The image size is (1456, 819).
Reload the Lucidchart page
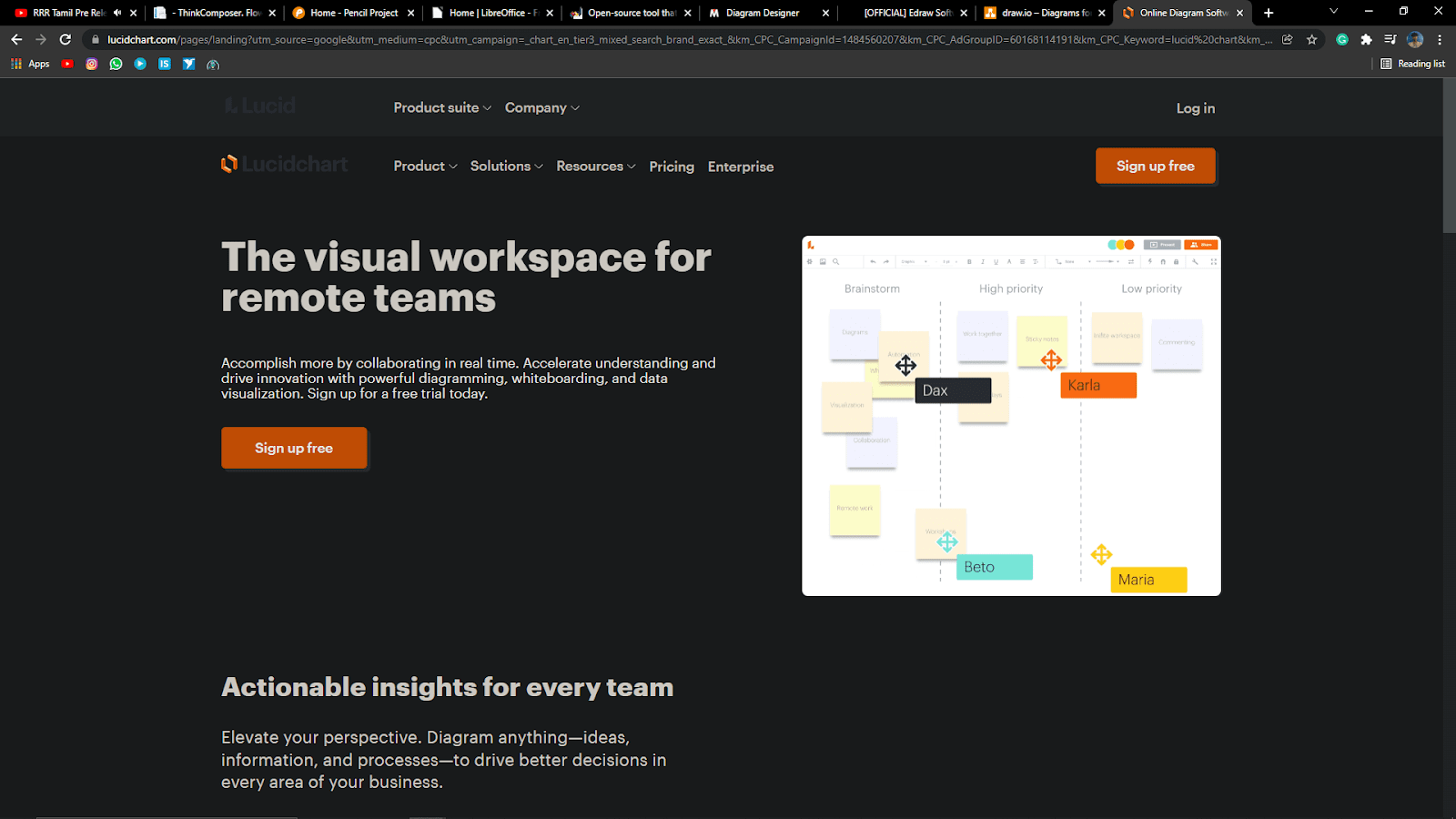coord(66,39)
